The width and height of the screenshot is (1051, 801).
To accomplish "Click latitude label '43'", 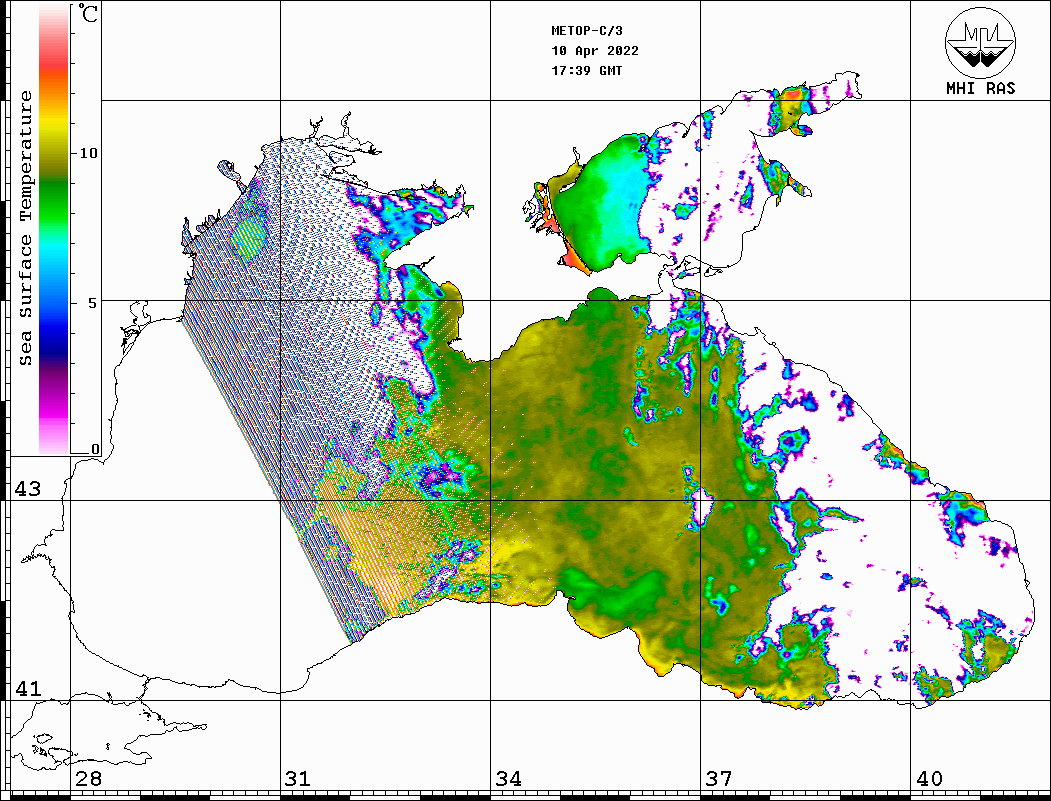I will tap(27, 489).
